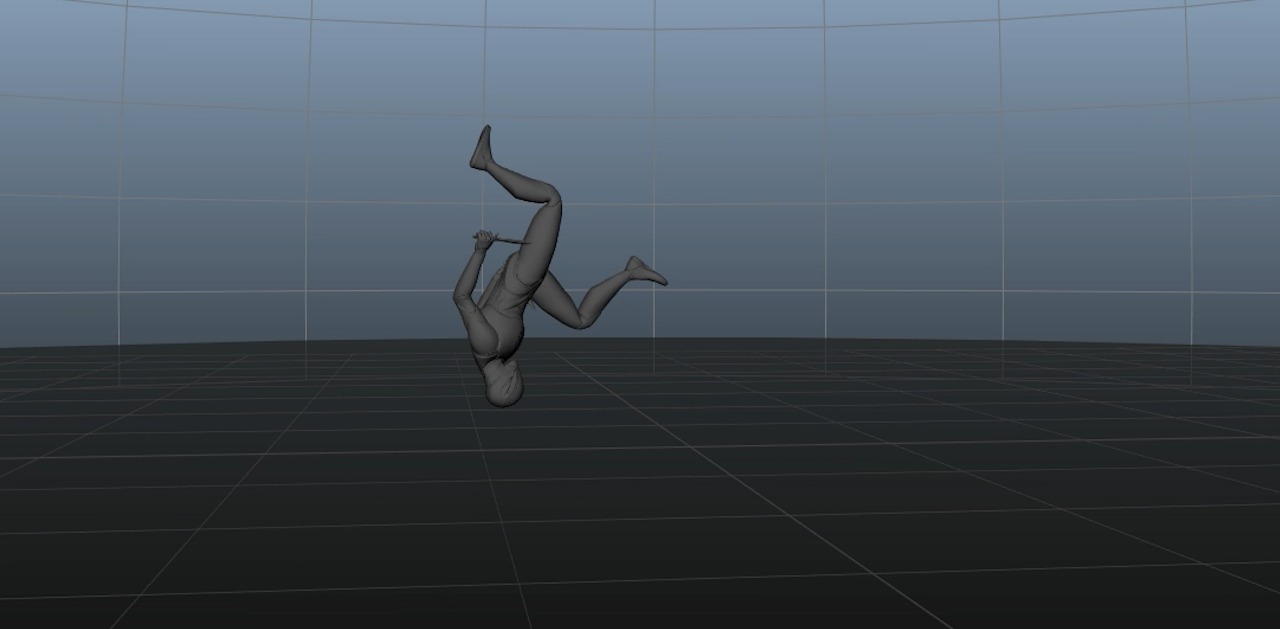Click the character's torso
This screenshot has height=629, width=1280.
(x=507, y=305)
